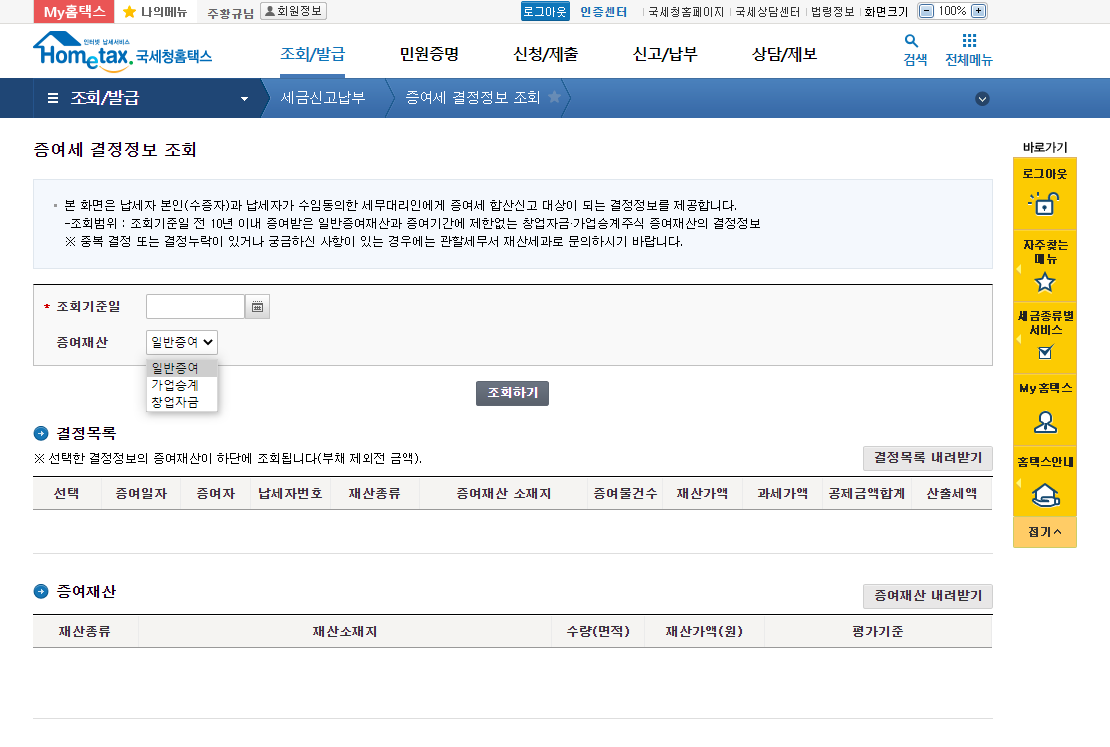Screen dimensions: 1110x747
Task: Increase screen size with plus button
Action: pos(978,11)
